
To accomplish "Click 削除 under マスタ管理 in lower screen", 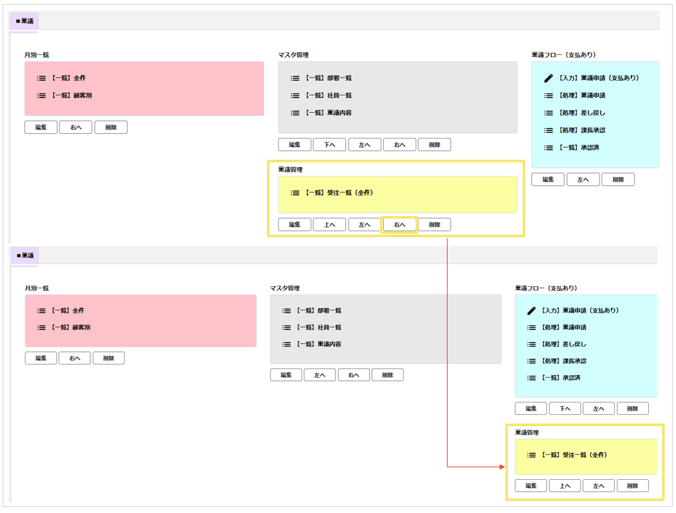I will click(x=388, y=375).
